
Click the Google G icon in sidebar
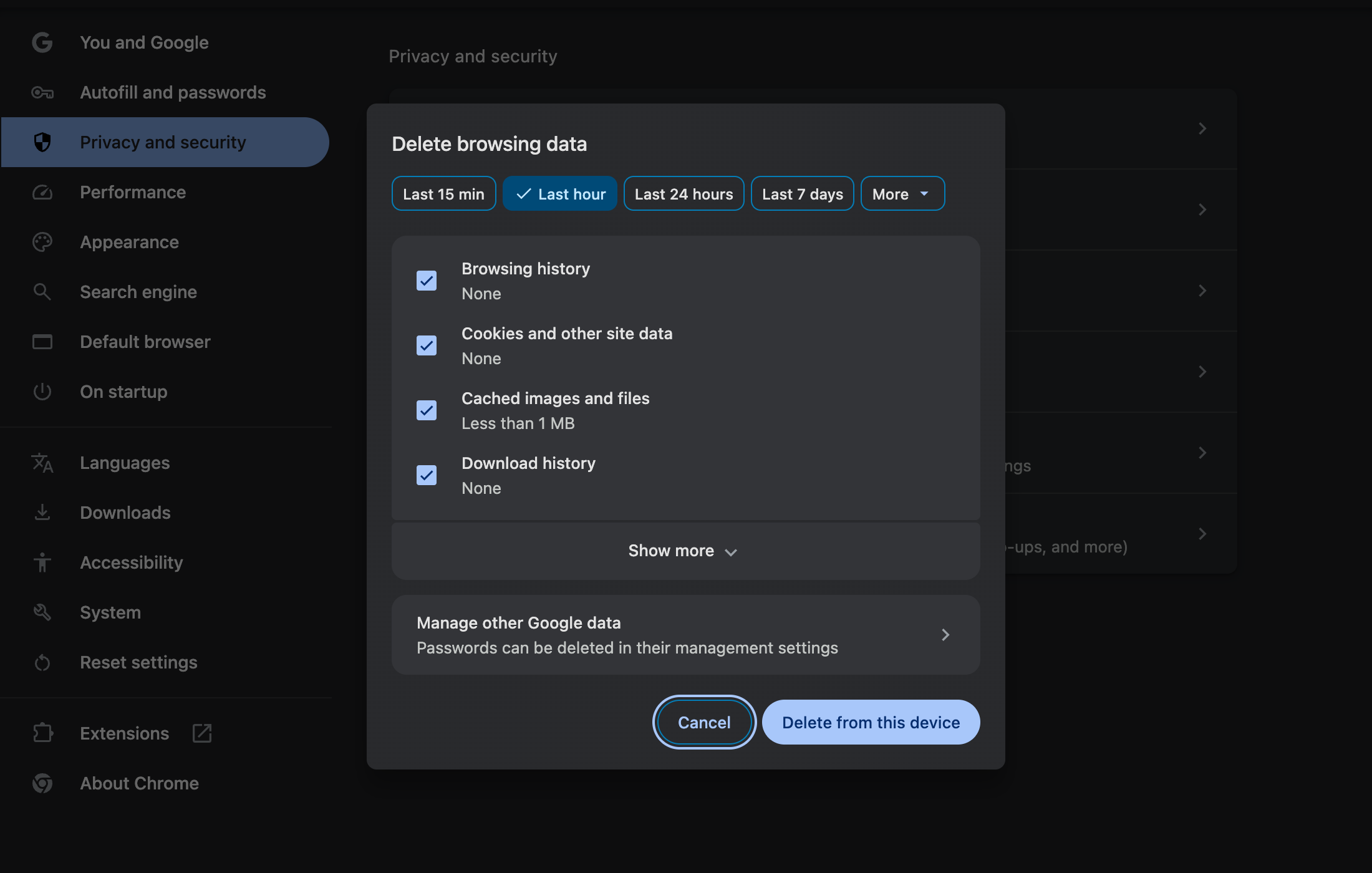point(42,42)
